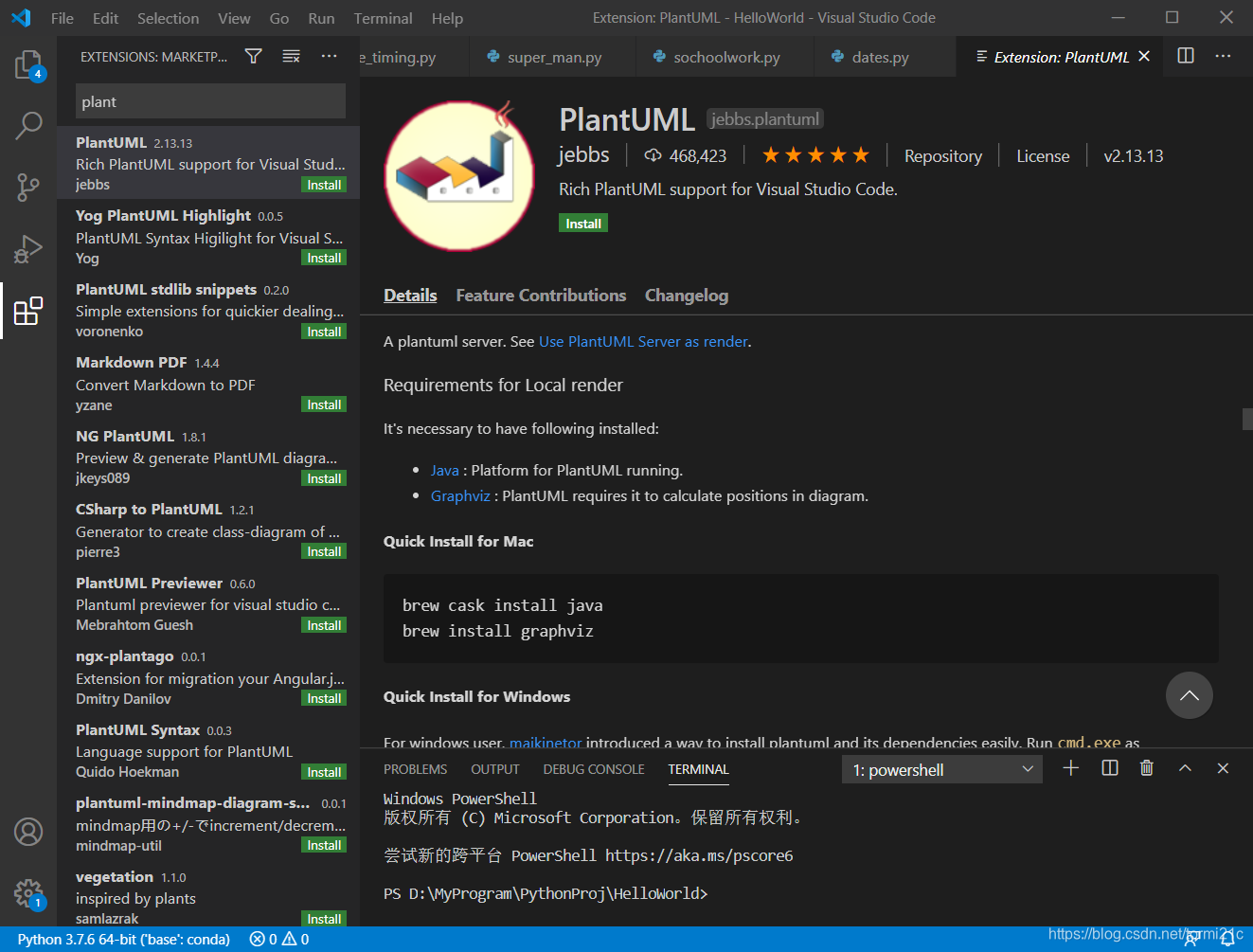Click the five-star rating
Image resolution: width=1253 pixels, height=952 pixels.
pyautogui.click(x=815, y=155)
